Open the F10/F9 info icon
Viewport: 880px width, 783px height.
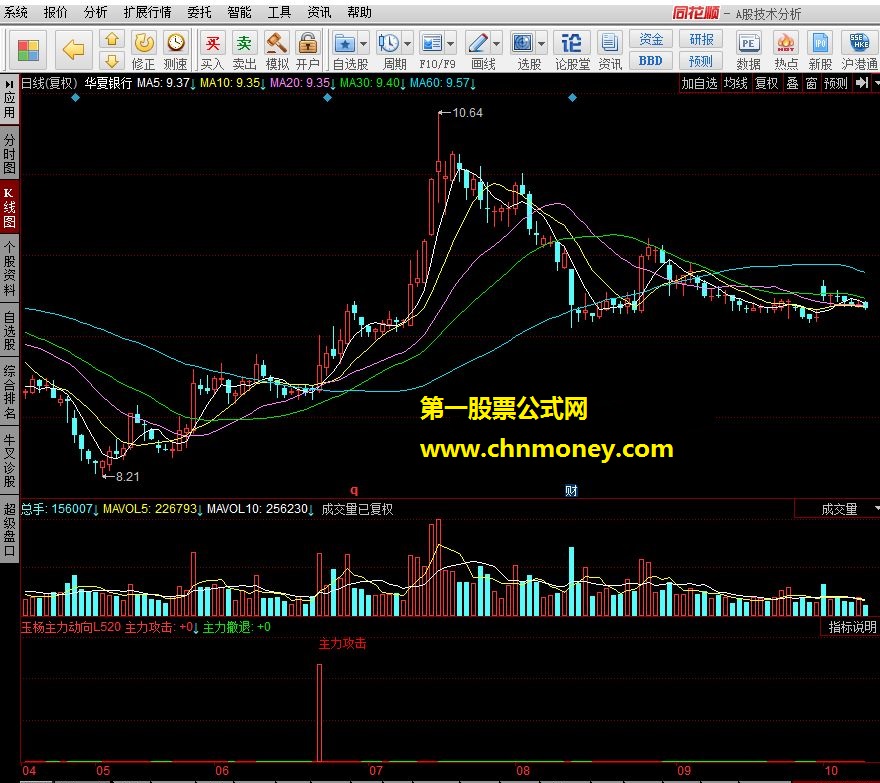click(x=432, y=43)
